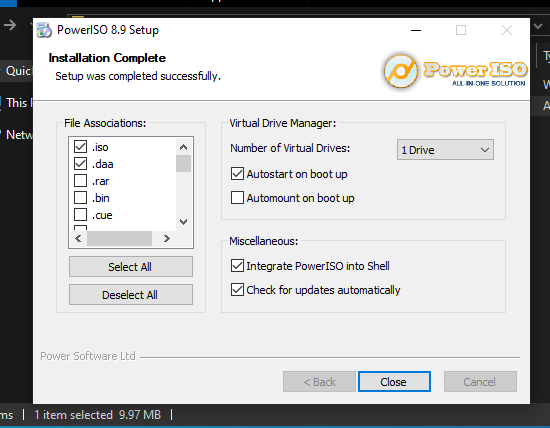Click the disabled Cancel button
Viewport: 550px width, 428px height.
click(x=480, y=382)
